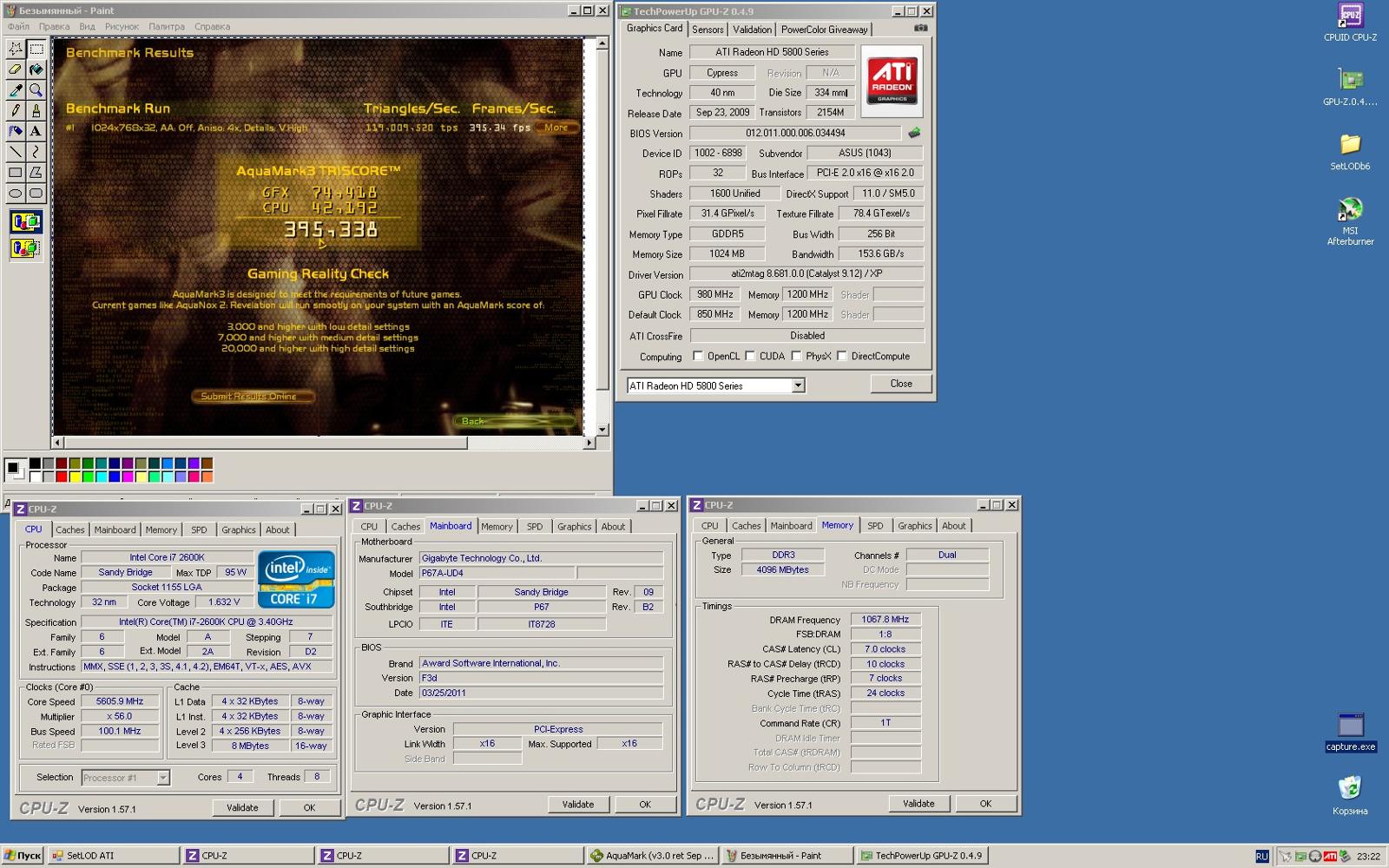This screenshot has height=868, width=1389.
Task: Enable the CUDA checkbox in GPU-Z
Action: pyautogui.click(x=750, y=356)
